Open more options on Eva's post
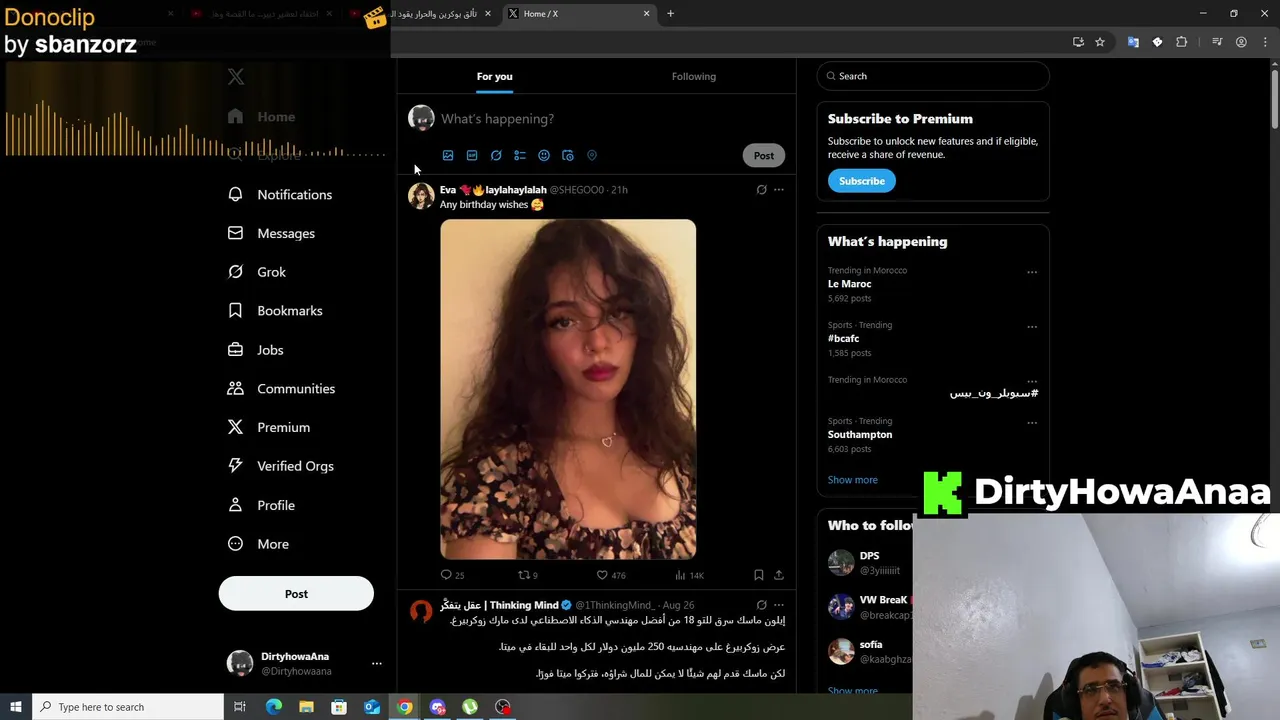The height and width of the screenshot is (720, 1280). tap(779, 189)
